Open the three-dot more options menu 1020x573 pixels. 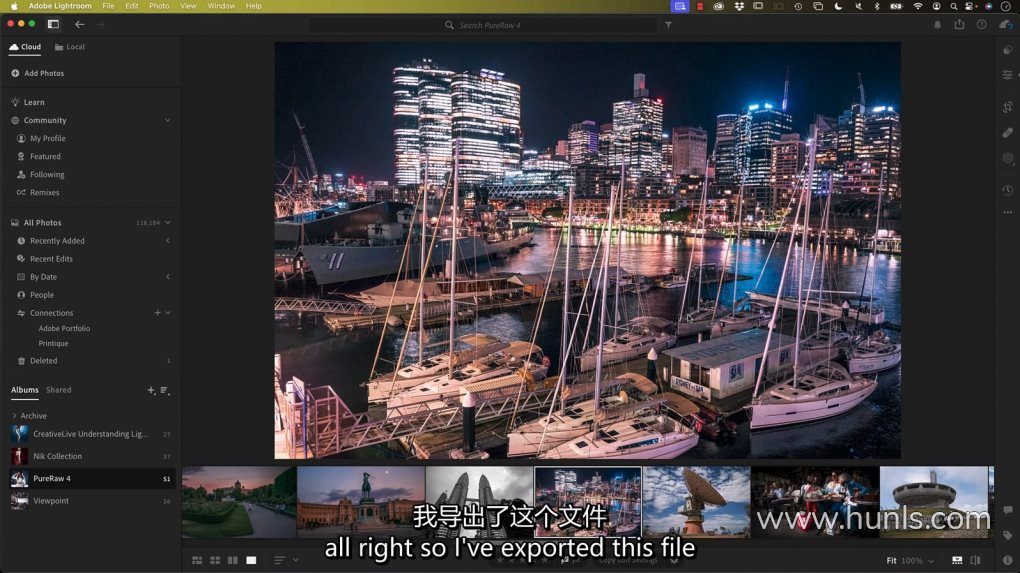point(1008,212)
